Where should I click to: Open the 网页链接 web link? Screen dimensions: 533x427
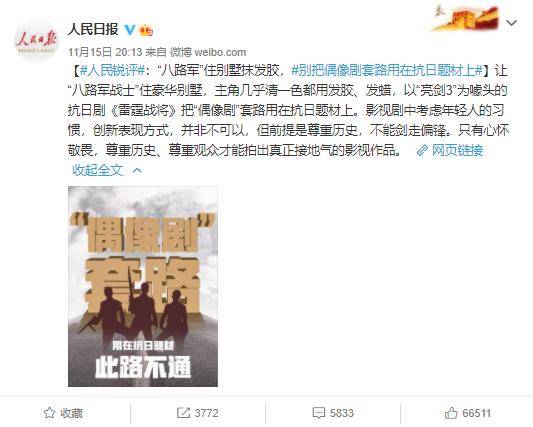click(x=458, y=150)
